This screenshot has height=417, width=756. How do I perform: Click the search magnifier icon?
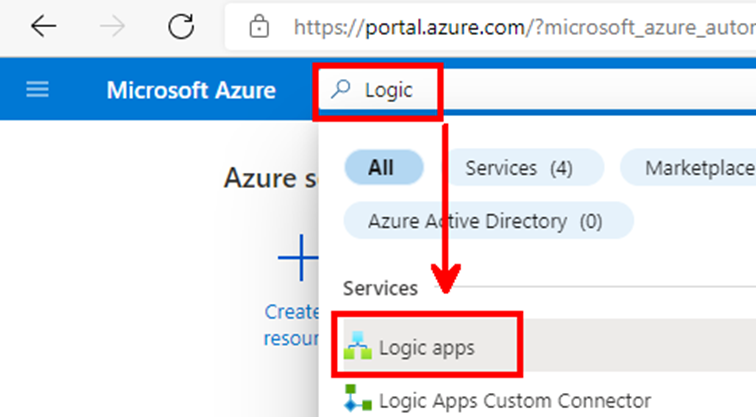pos(341,89)
